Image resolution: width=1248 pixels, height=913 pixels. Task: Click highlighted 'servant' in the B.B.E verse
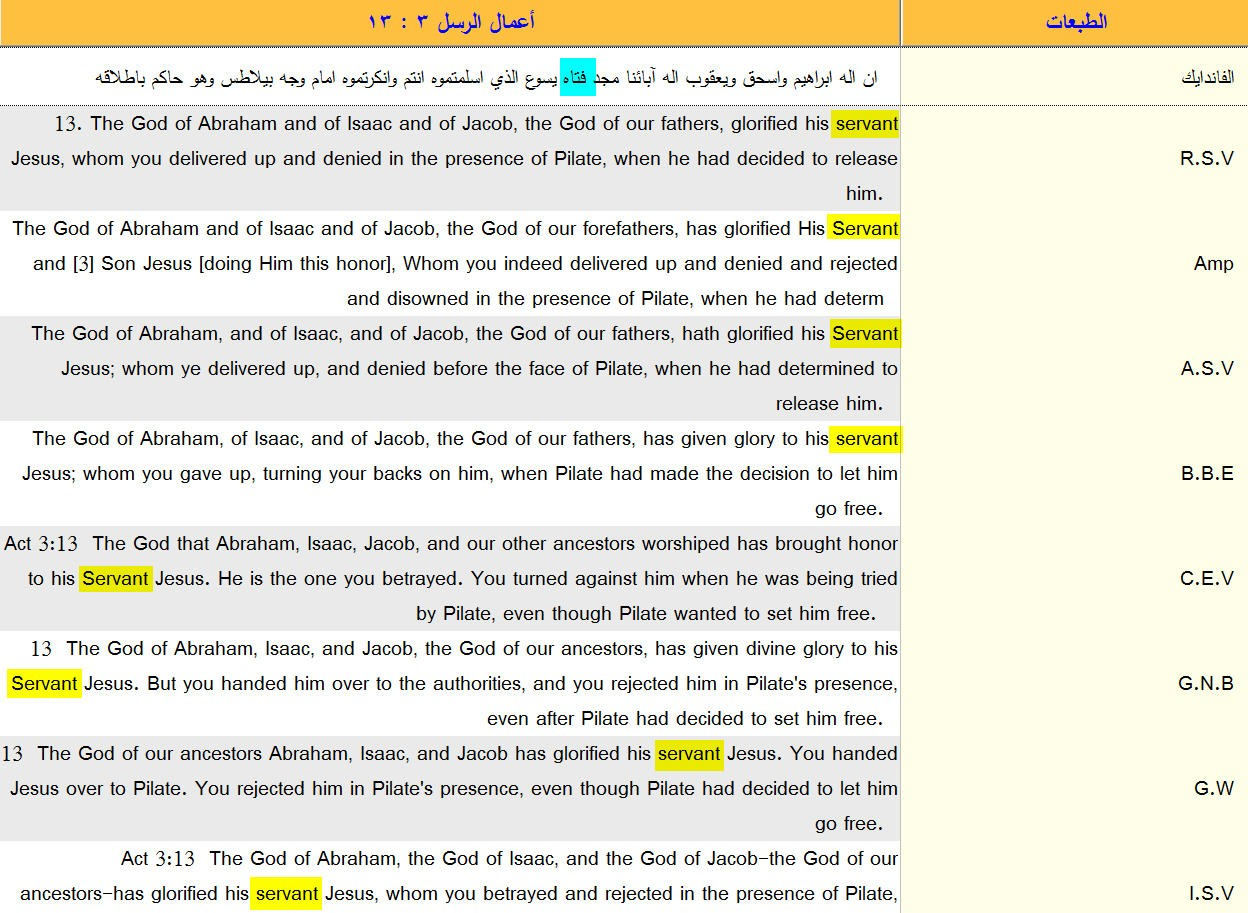(866, 439)
